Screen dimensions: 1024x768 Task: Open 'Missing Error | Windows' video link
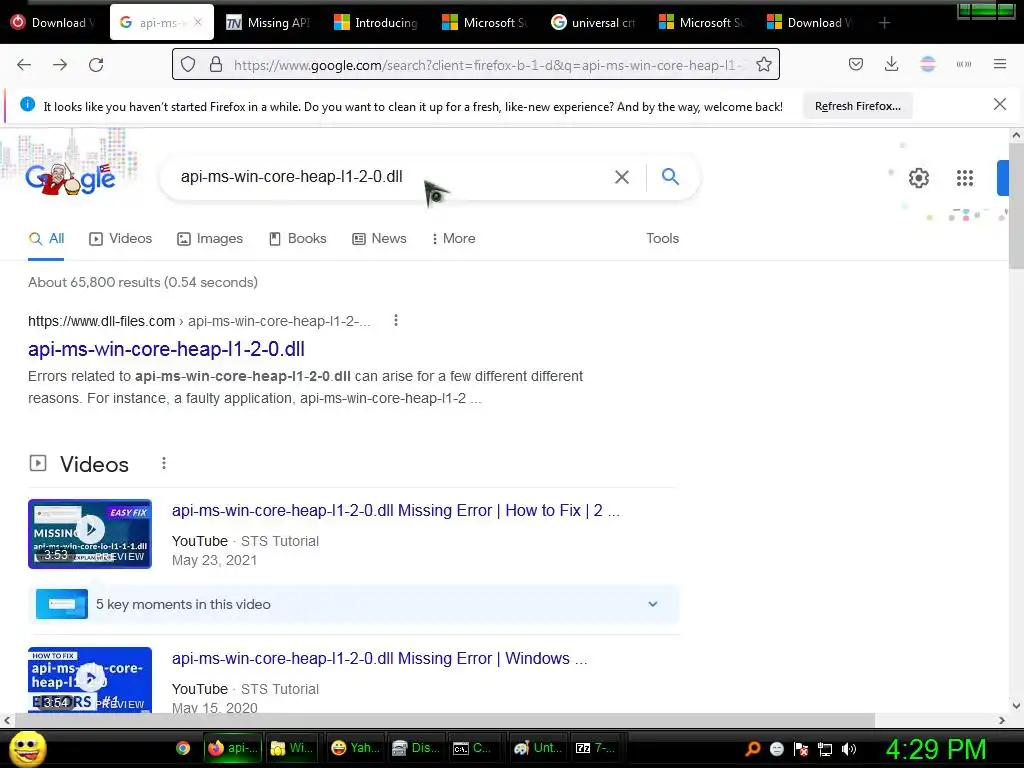coord(379,658)
